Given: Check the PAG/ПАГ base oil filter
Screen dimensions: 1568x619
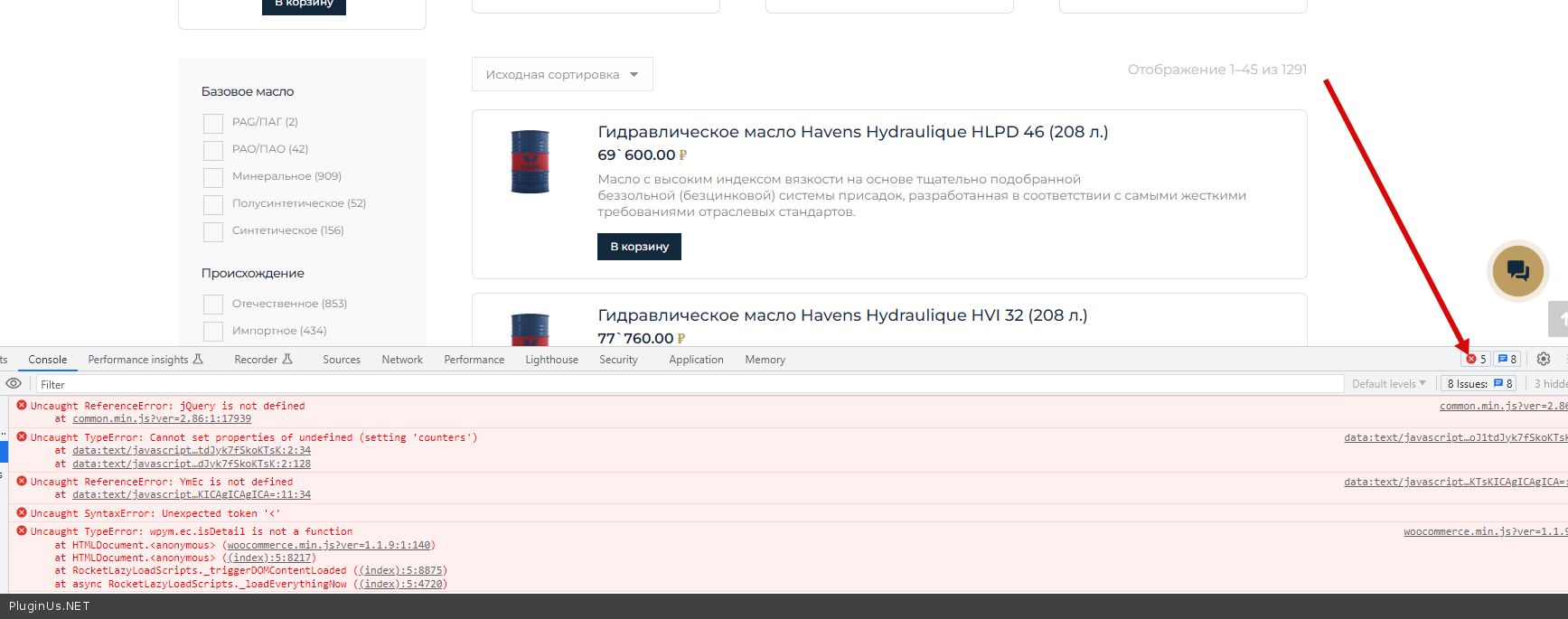Looking at the screenshot, I should [x=213, y=123].
